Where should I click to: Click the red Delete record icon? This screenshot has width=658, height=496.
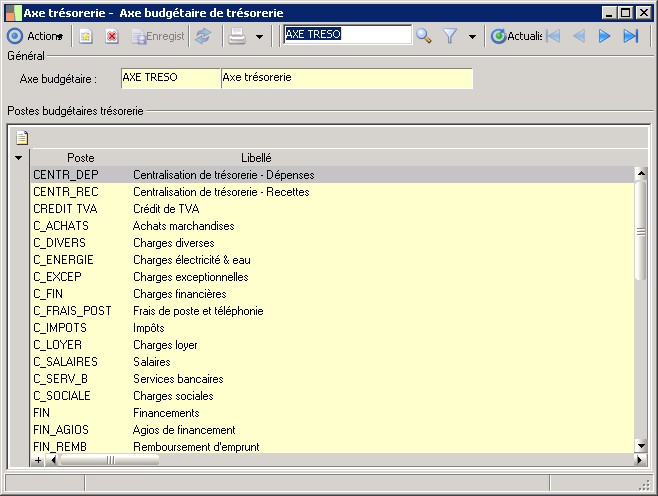112,36
